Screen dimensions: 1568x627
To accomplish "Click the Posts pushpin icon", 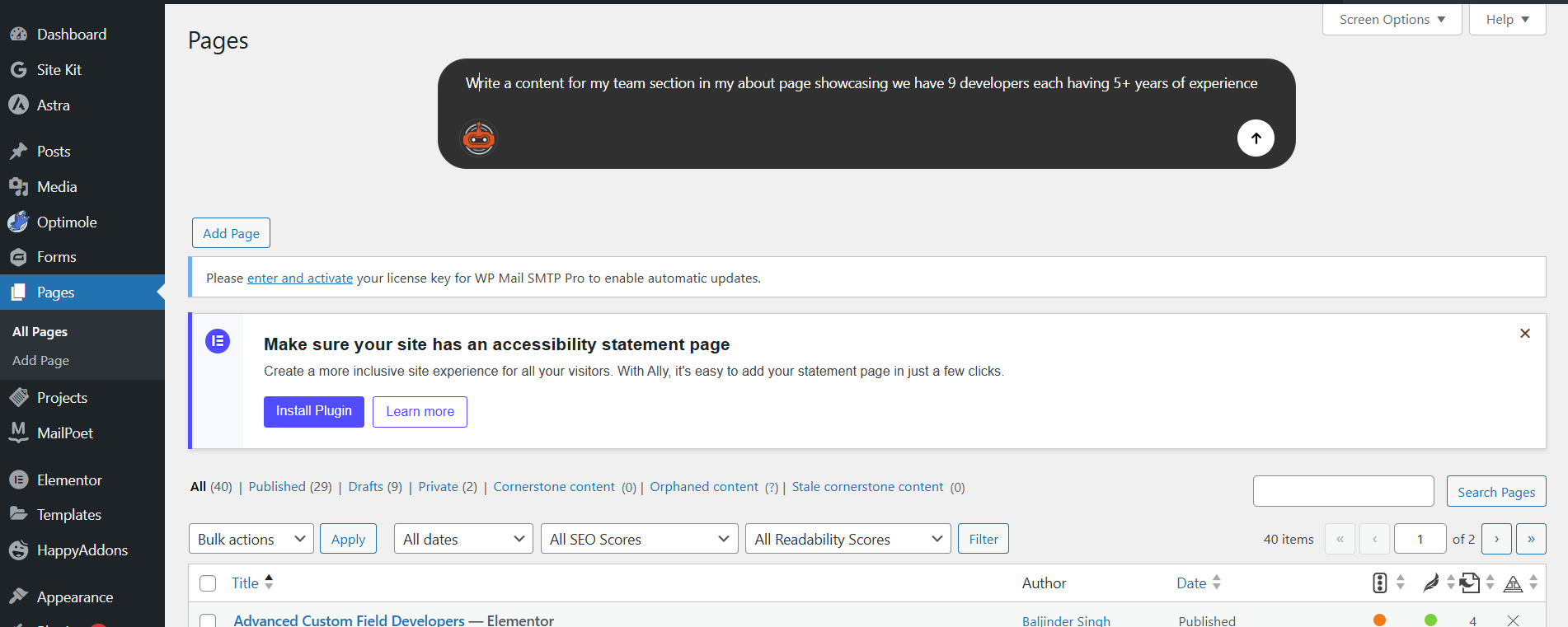I will pos(18,152).
